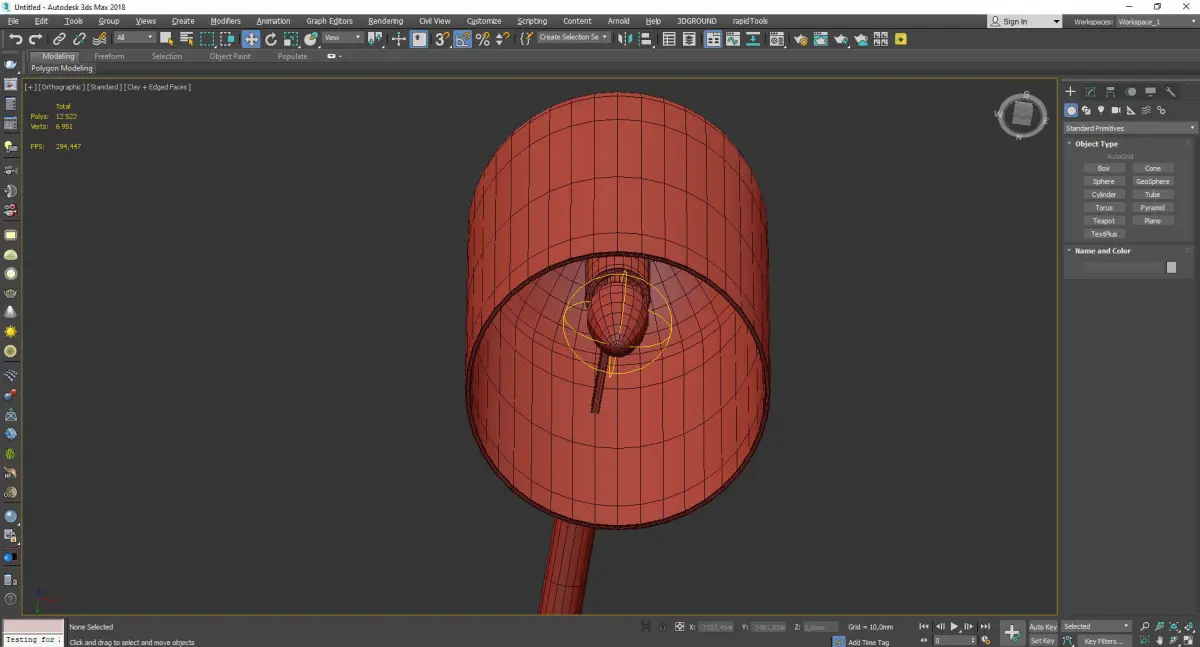This screenshot has height=647, width=1200.
Task: Toggle the Angle Snap button
Action: click(x=463, y=39)
